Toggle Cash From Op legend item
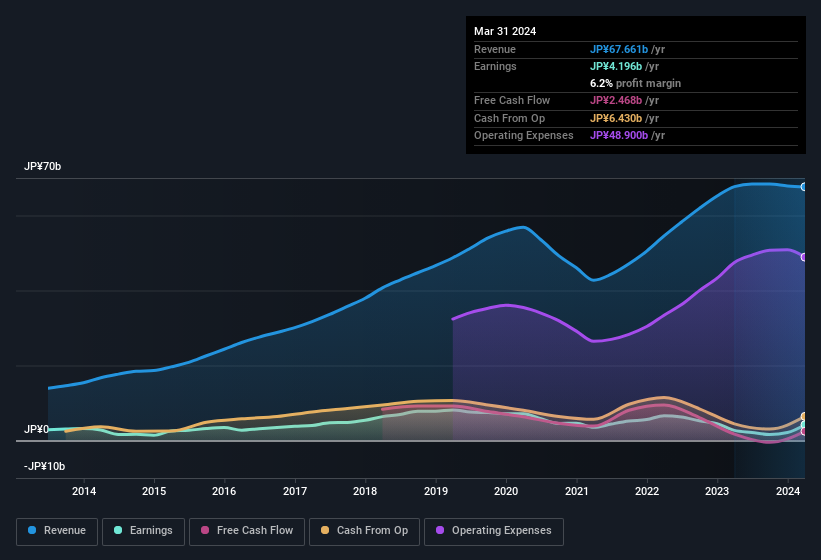Screen dimensions: 821x560 click(x=364, y=531)
